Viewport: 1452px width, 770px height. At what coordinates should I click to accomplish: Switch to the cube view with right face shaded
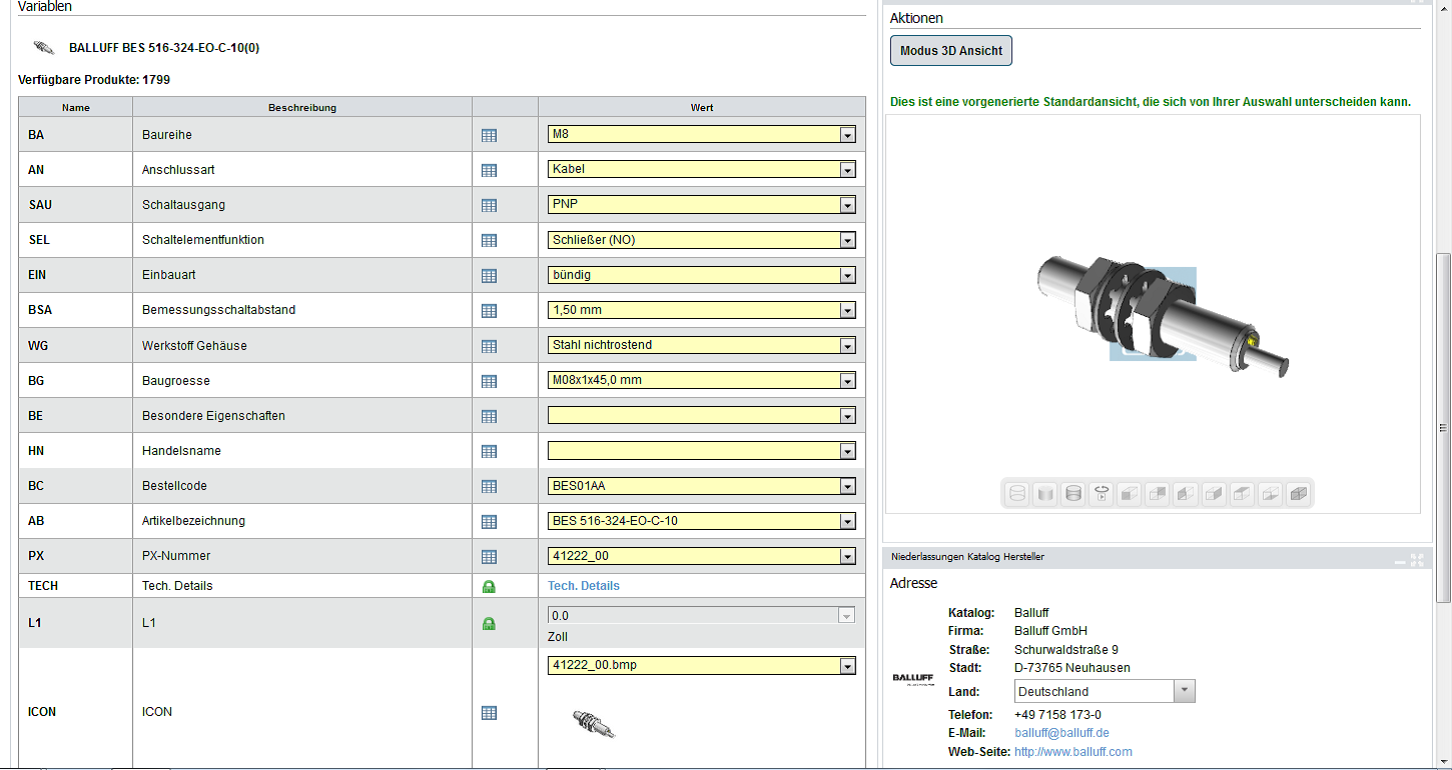[1214, 493]
